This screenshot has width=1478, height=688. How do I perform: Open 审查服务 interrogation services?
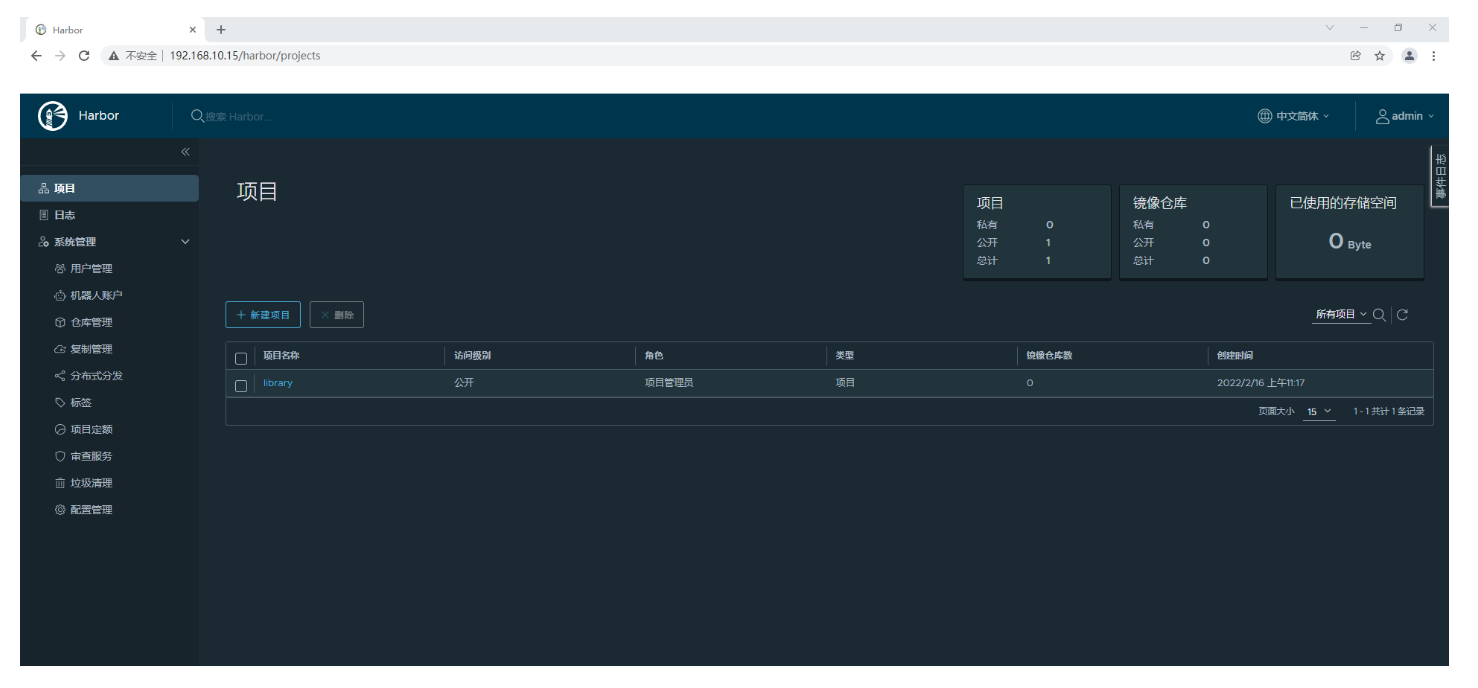(91, 456)
